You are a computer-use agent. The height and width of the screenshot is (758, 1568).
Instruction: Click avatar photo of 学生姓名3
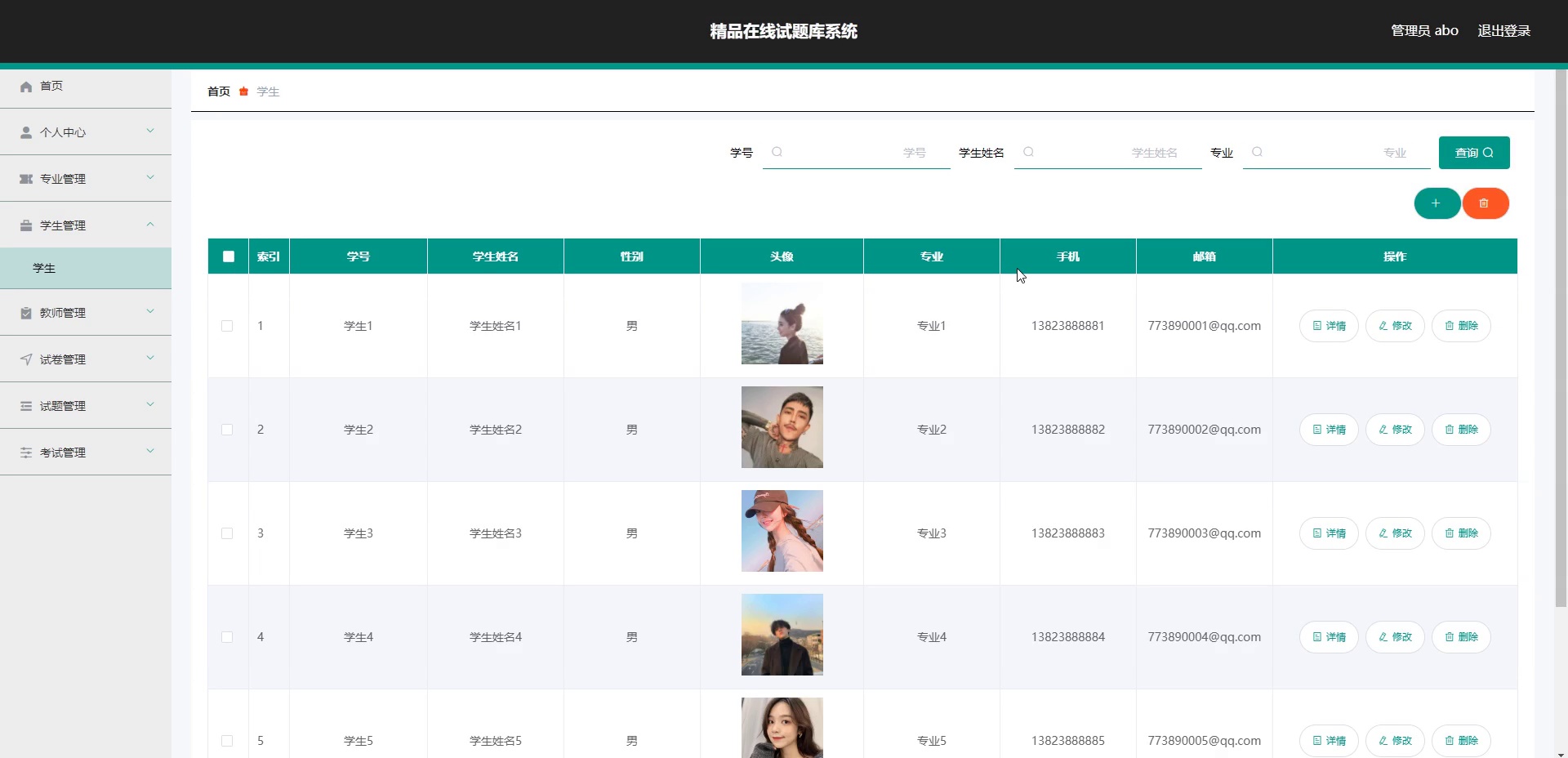point(782,531)
